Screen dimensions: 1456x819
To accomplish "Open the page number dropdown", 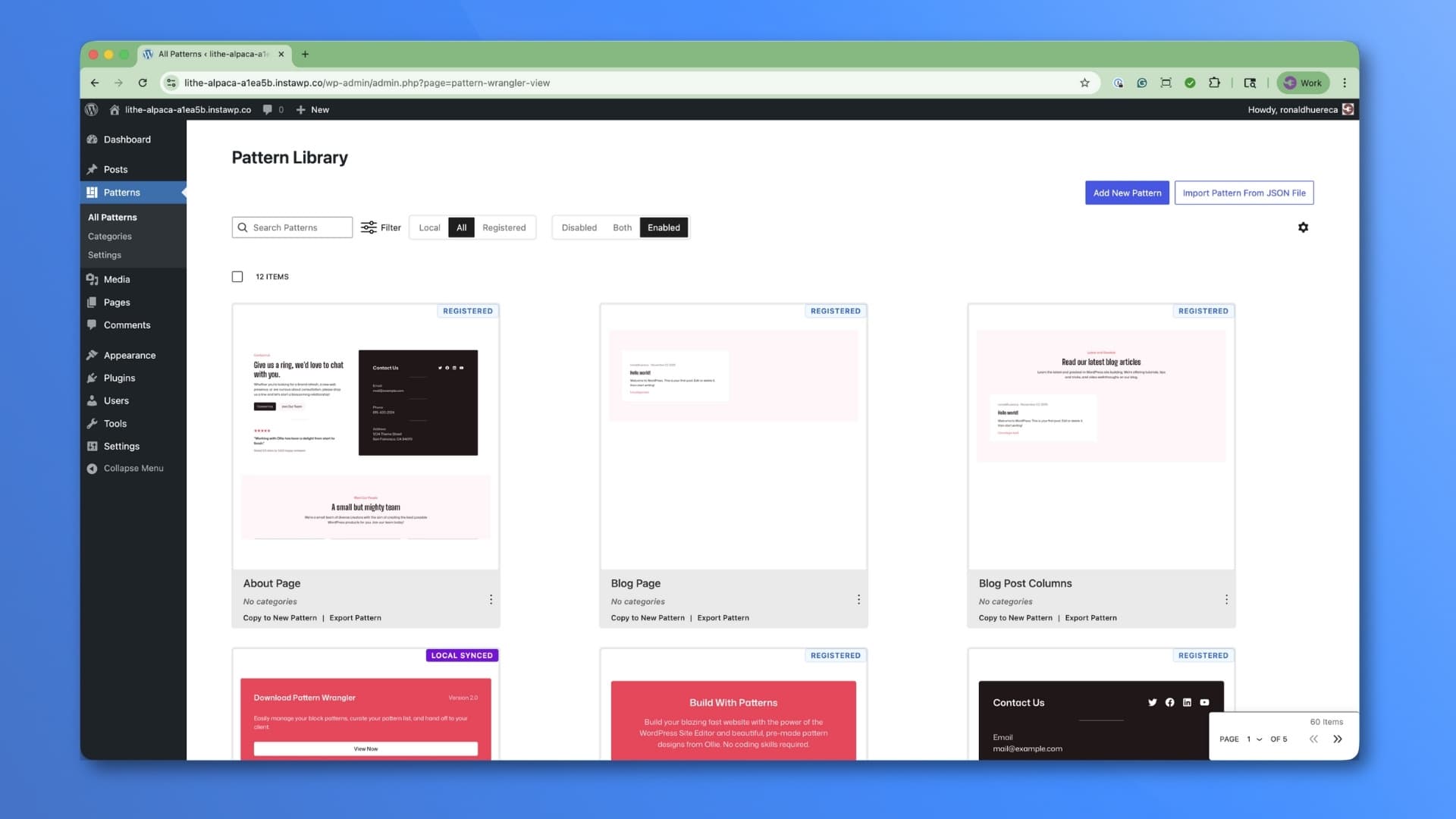I will (1254, 739).
